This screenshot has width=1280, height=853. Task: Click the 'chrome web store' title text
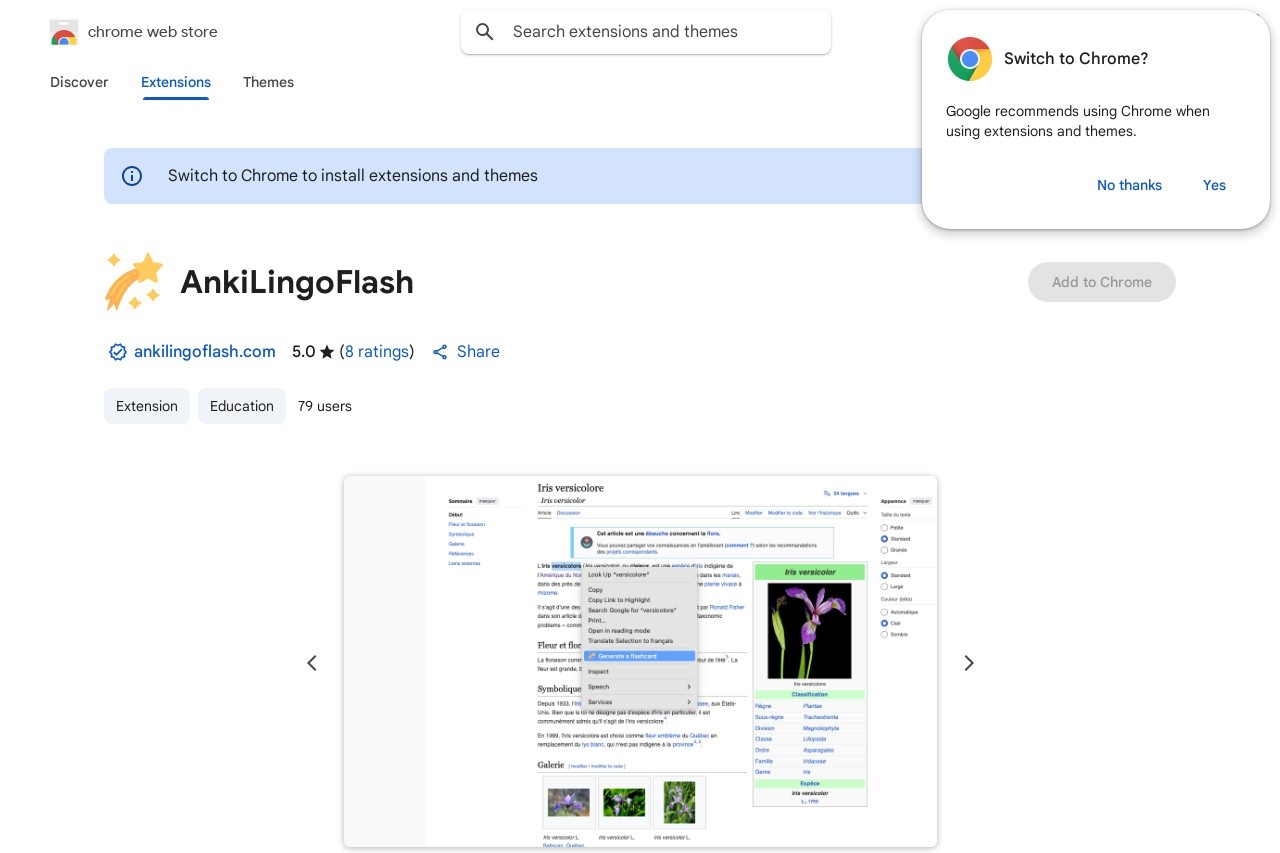[x=153, y=32]
